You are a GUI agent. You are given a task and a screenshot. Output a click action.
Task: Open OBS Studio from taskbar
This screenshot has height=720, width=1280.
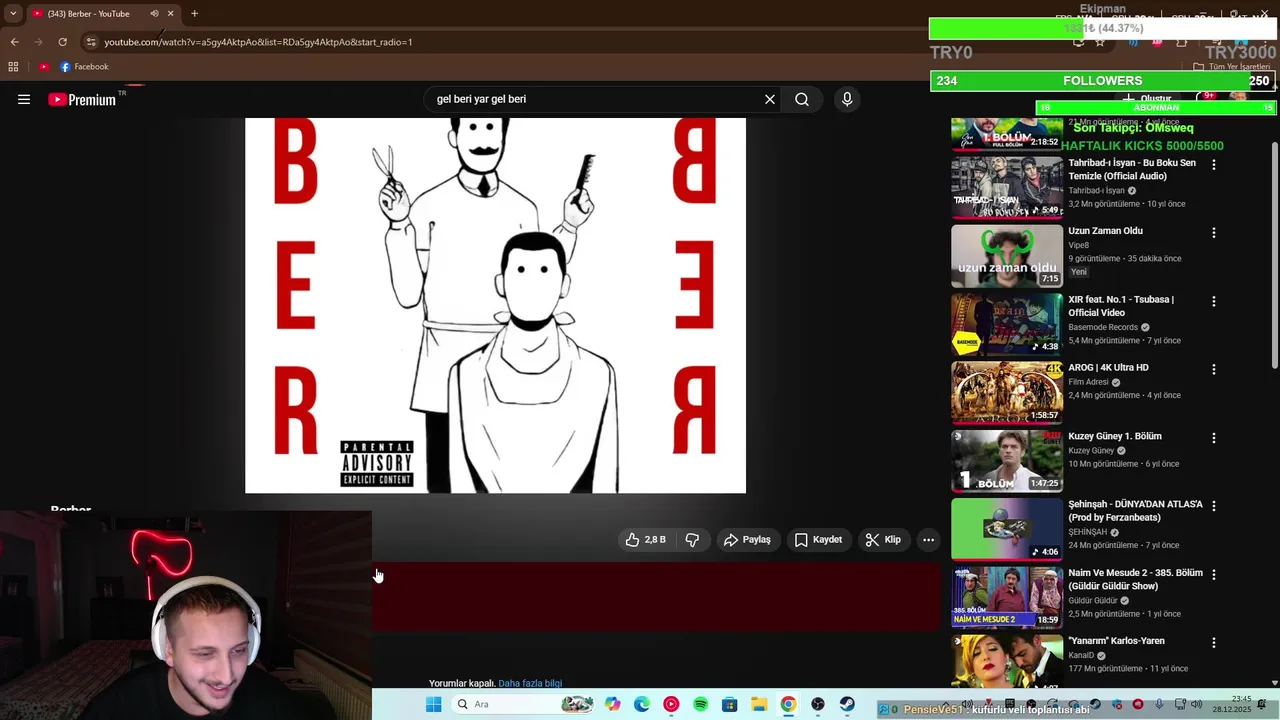(x=818, y=704)
